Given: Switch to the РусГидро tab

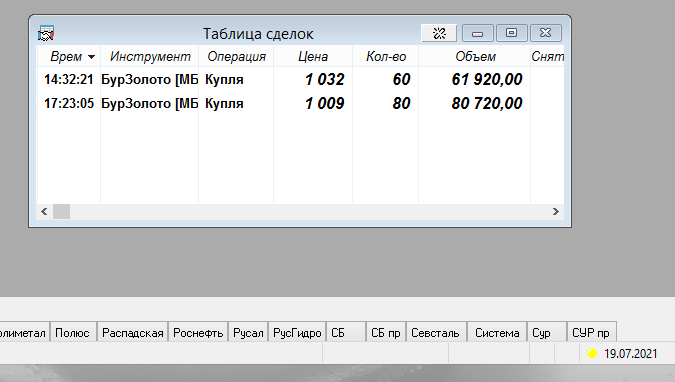Looking at the screenshot, I should pos(297,333).
